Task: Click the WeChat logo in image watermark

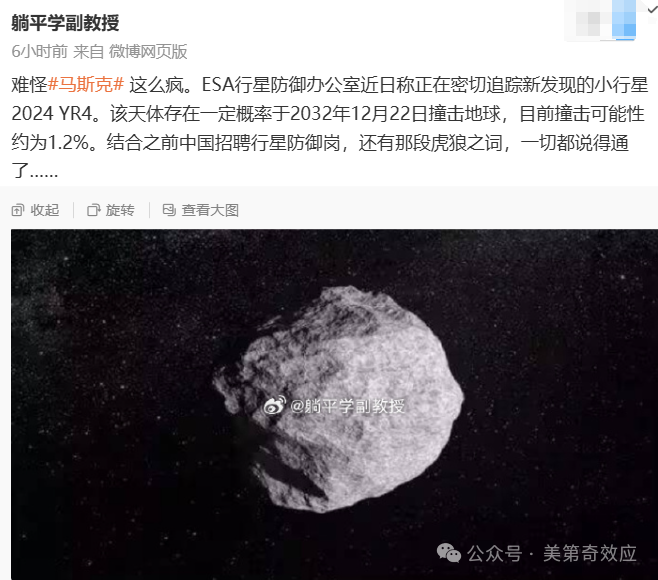Action: pyautogui.click(x=449, y=553)
